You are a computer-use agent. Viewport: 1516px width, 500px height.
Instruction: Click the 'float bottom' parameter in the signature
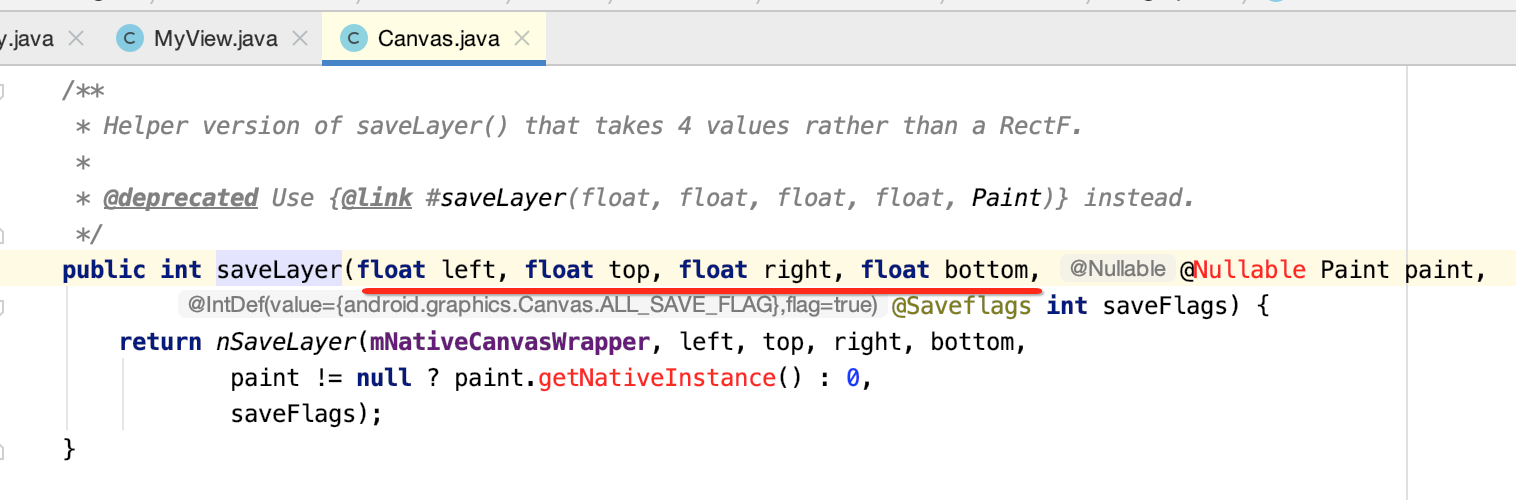coord(945,269)
